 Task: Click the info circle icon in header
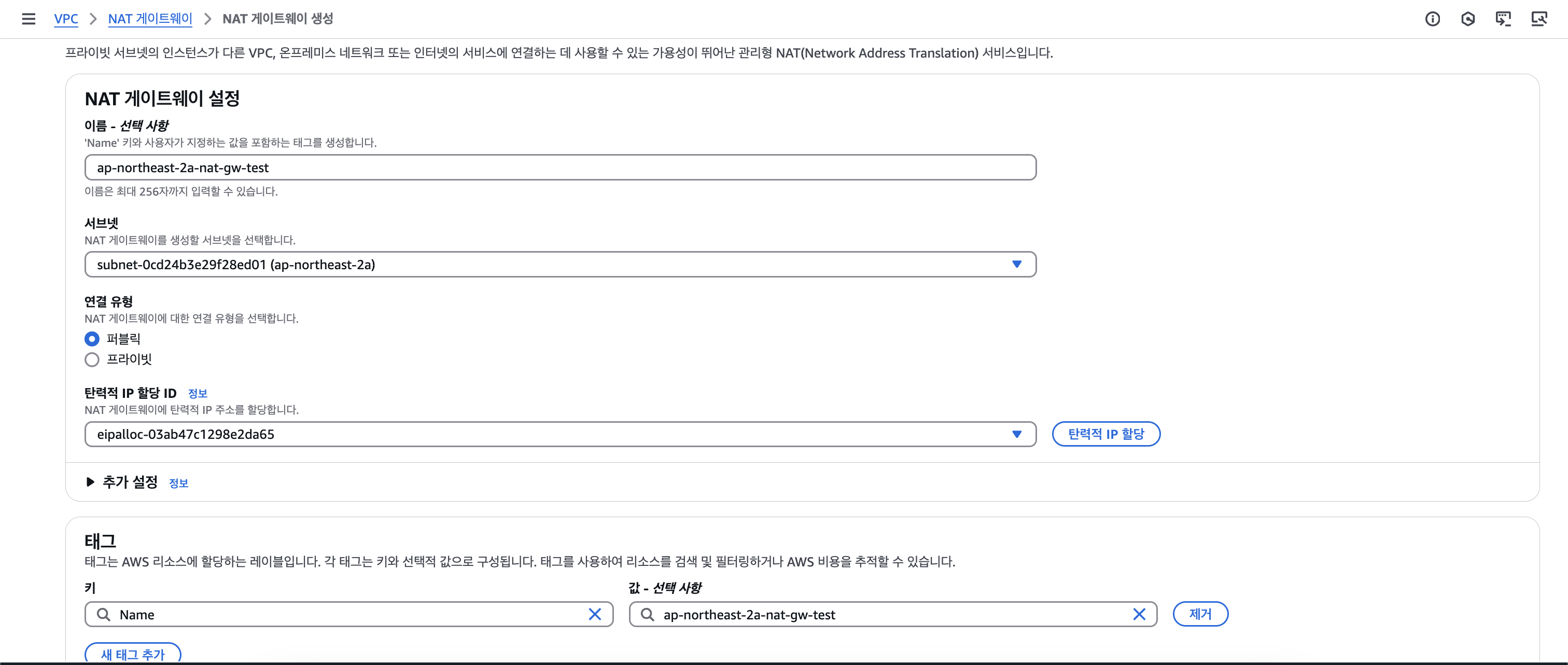[x=1432, y=19]
